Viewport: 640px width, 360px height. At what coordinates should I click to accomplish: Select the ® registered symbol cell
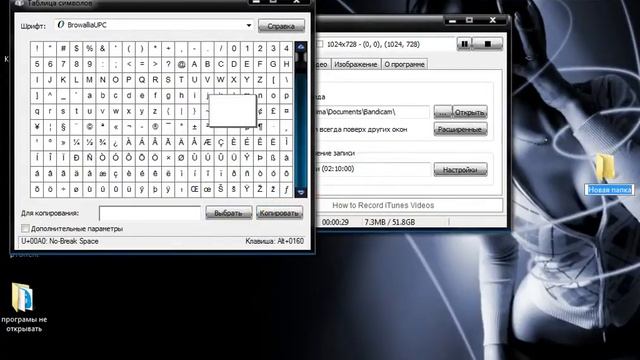[x=155, y=127]
